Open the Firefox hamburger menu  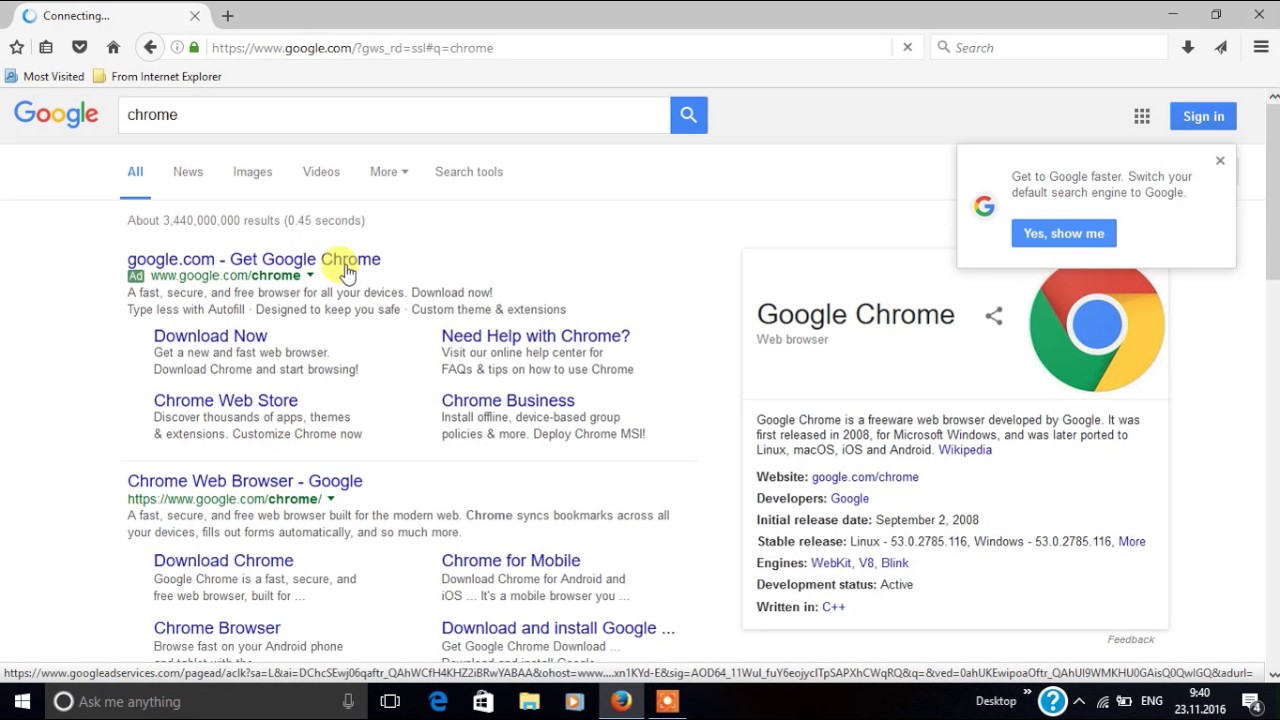(x=1261, y=47)
